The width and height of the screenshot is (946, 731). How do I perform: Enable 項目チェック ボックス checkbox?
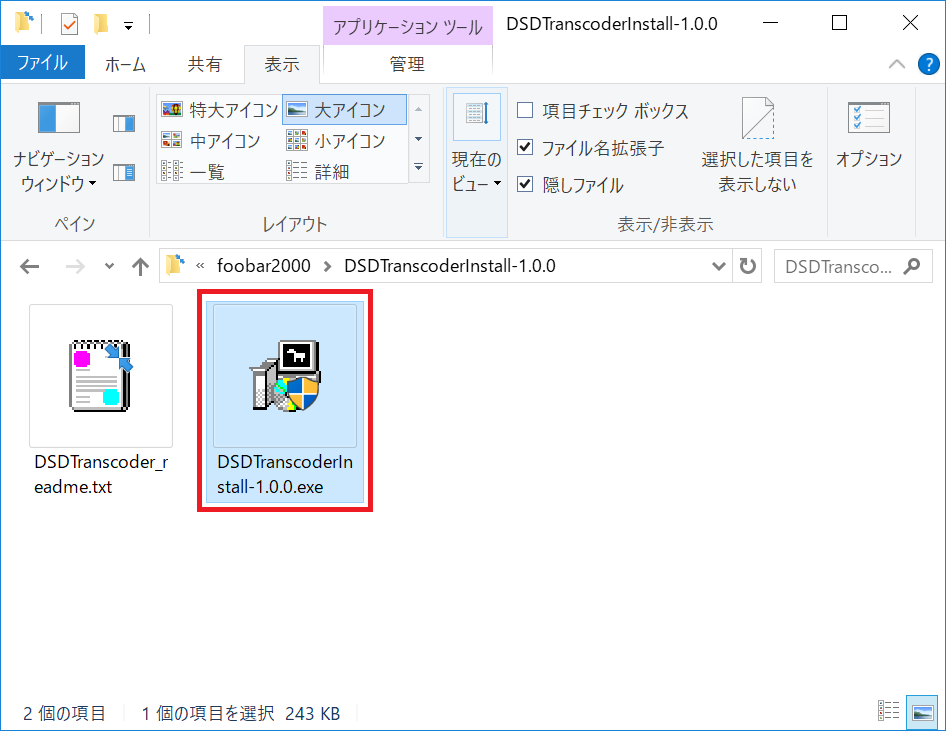525,110
